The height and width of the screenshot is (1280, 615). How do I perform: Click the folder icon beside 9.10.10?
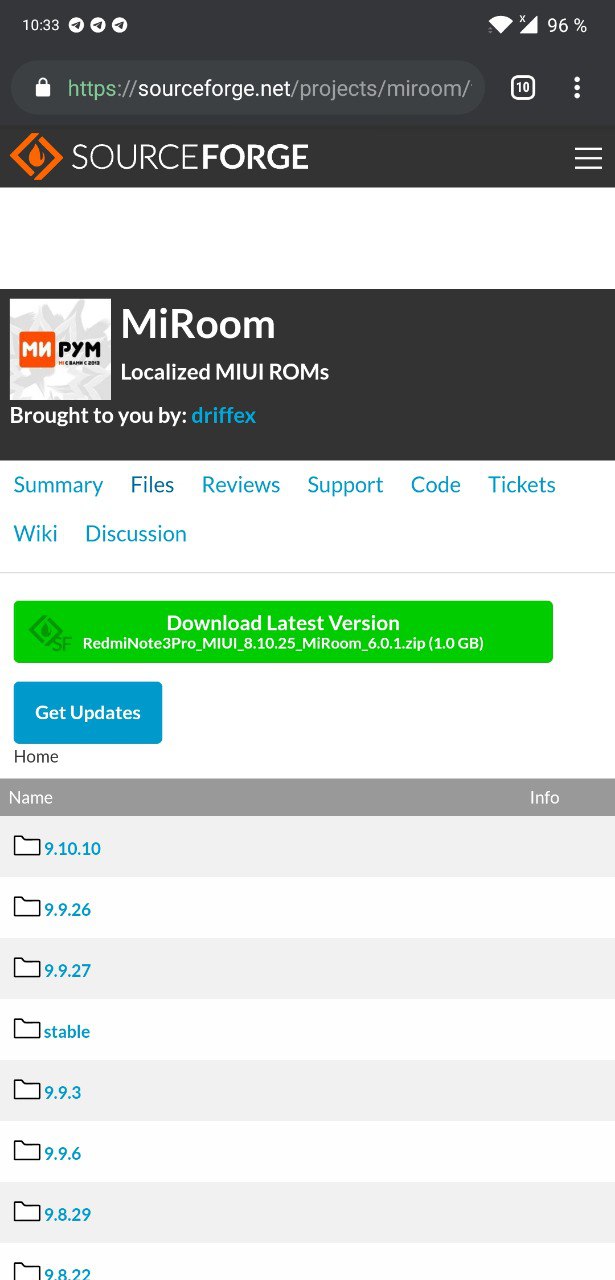27,846
